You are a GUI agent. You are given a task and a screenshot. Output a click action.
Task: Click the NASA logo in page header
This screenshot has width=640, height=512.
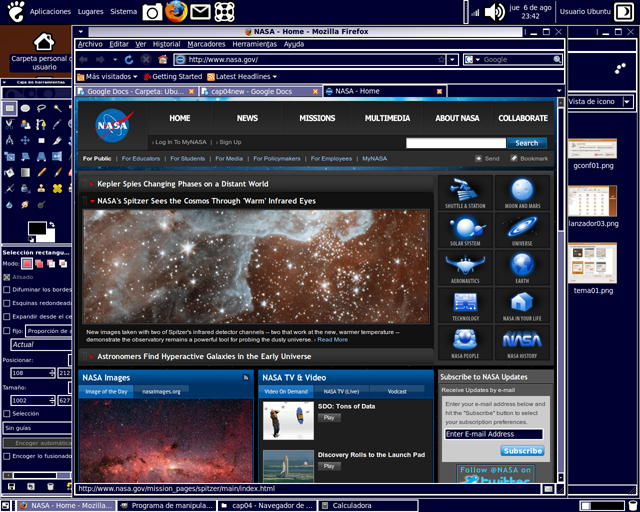click(x=112, y=125)
